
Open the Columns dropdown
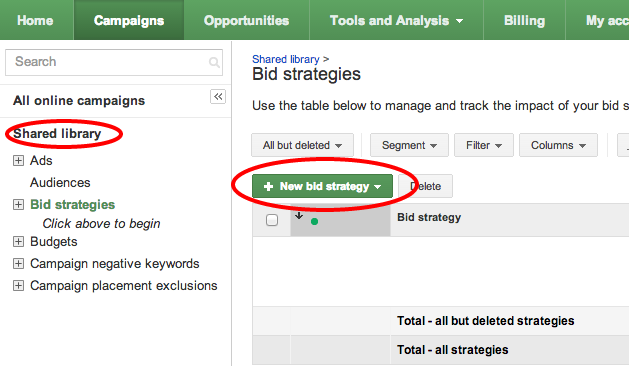tap(558, 145)
